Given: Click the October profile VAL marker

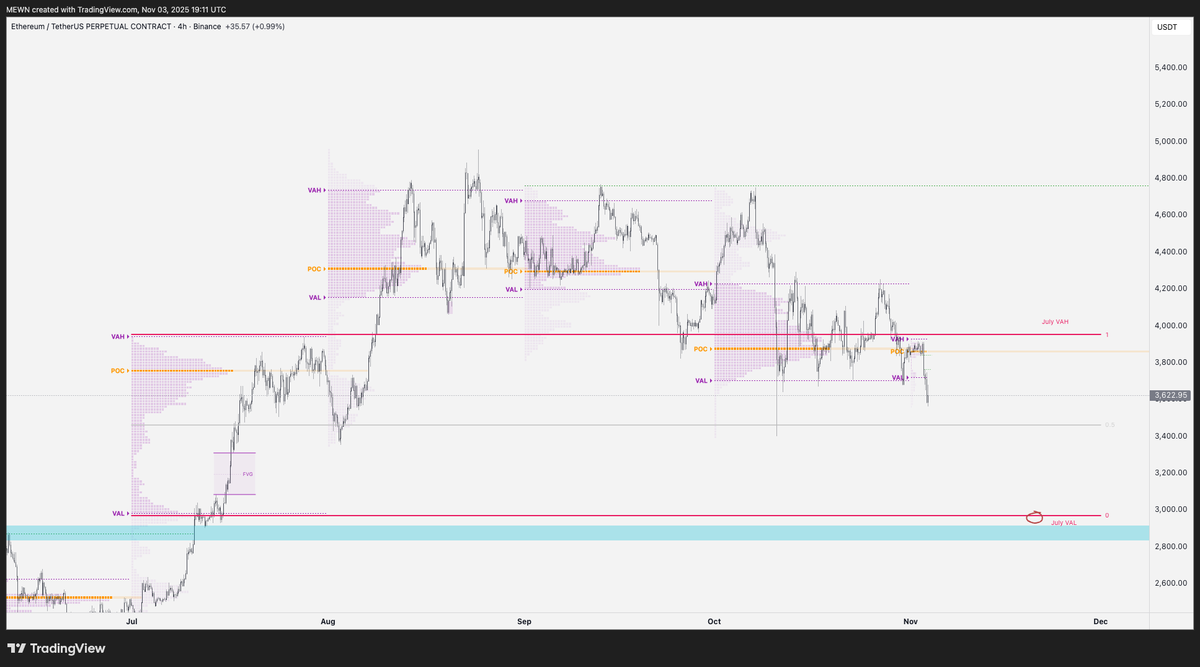Looking at the screenshot, I should (701, 380).
